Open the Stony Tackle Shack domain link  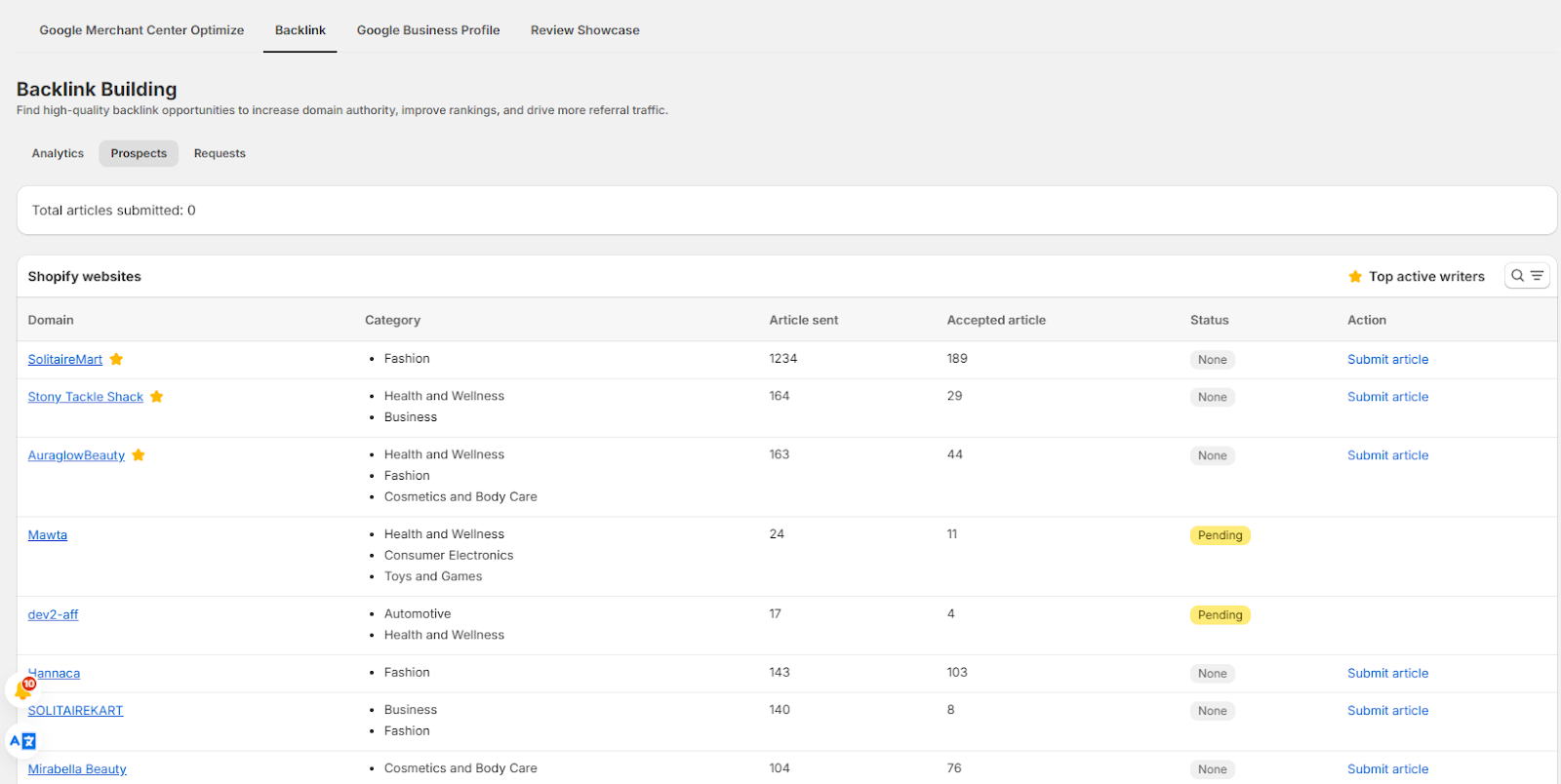(86, 397)
